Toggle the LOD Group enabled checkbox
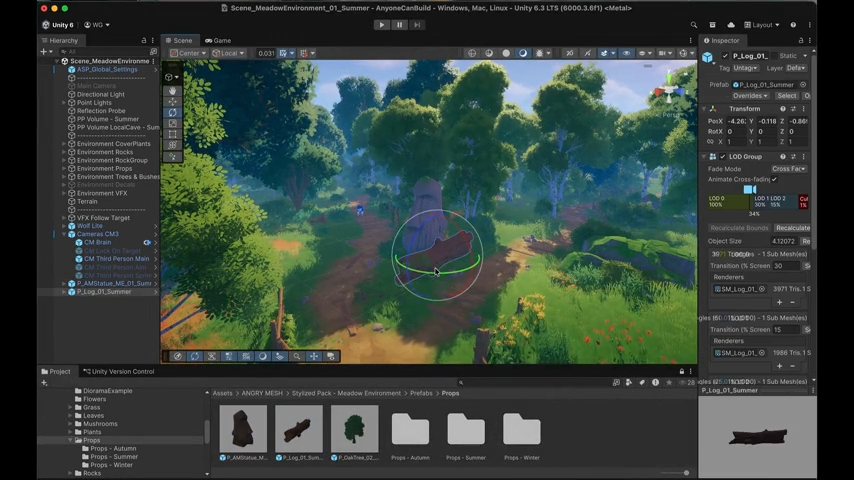The image size is (854, 480). [723, 157]
